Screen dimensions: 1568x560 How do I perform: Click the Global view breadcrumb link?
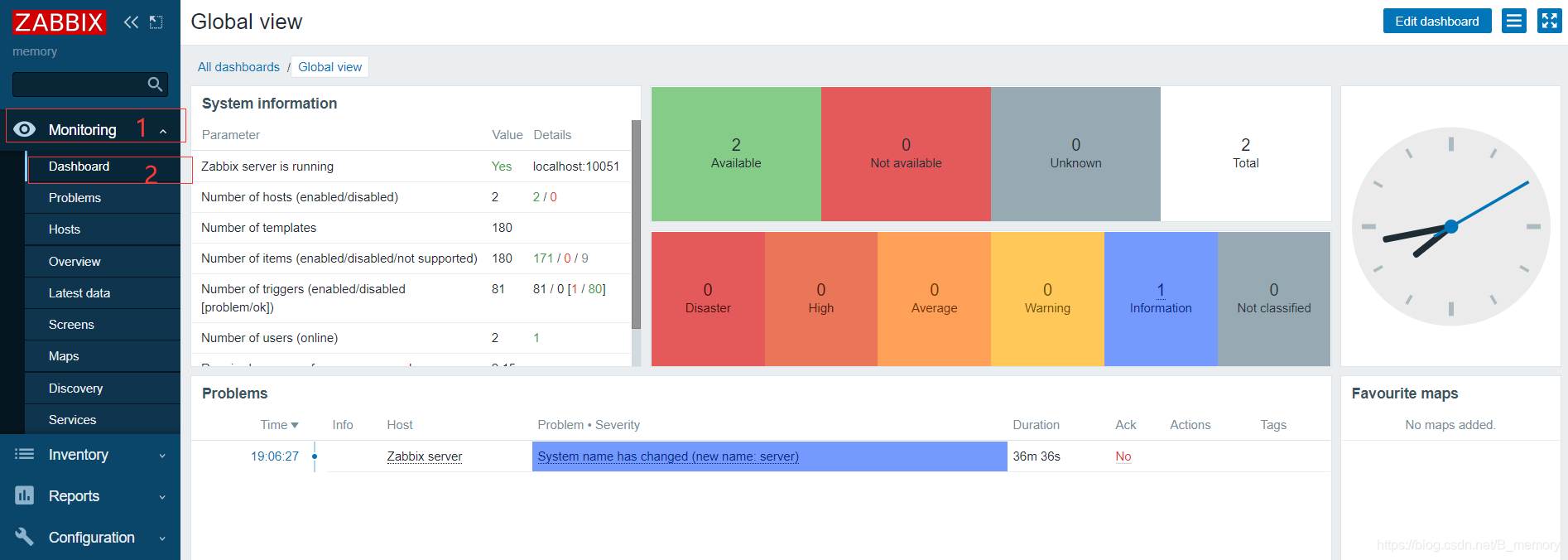[330, 67]
